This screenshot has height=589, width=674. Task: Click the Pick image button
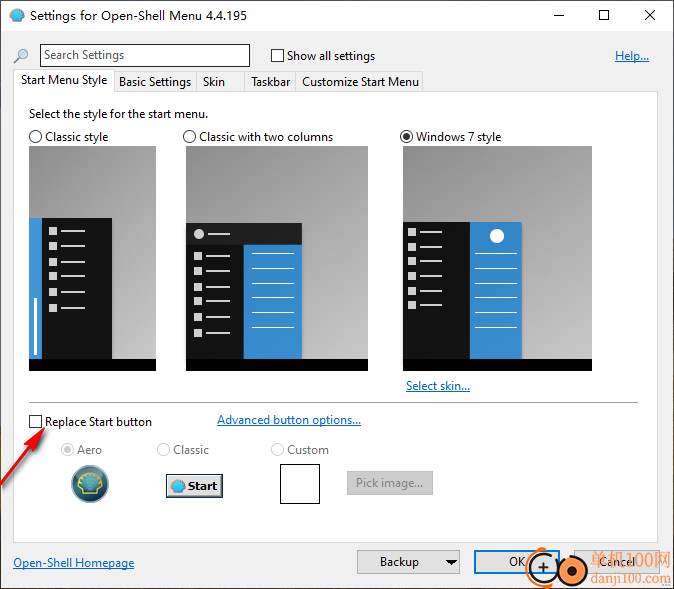[x=390, y=483]
